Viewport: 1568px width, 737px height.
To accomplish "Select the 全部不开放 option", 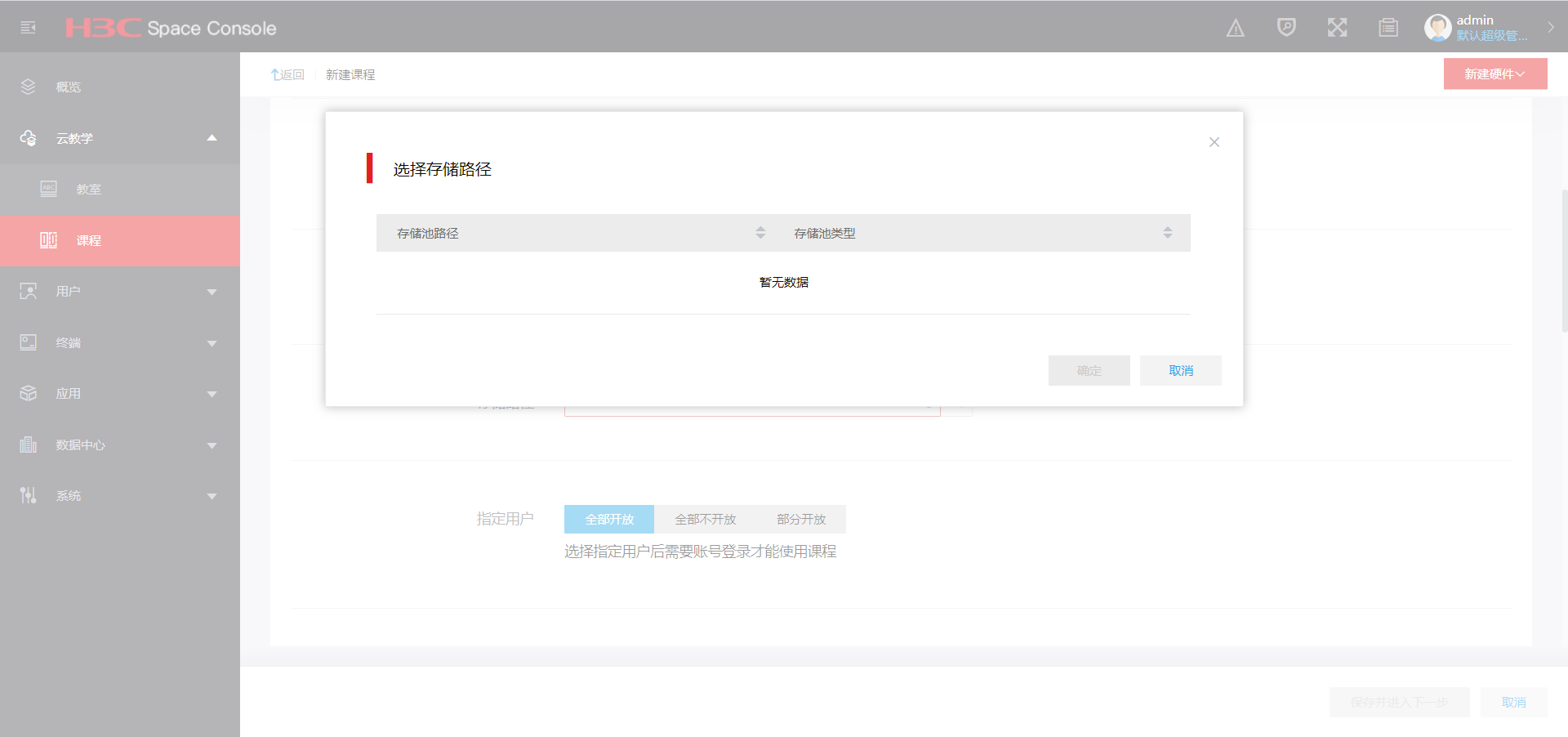I will pyautogui.click(x=706, y=520).
